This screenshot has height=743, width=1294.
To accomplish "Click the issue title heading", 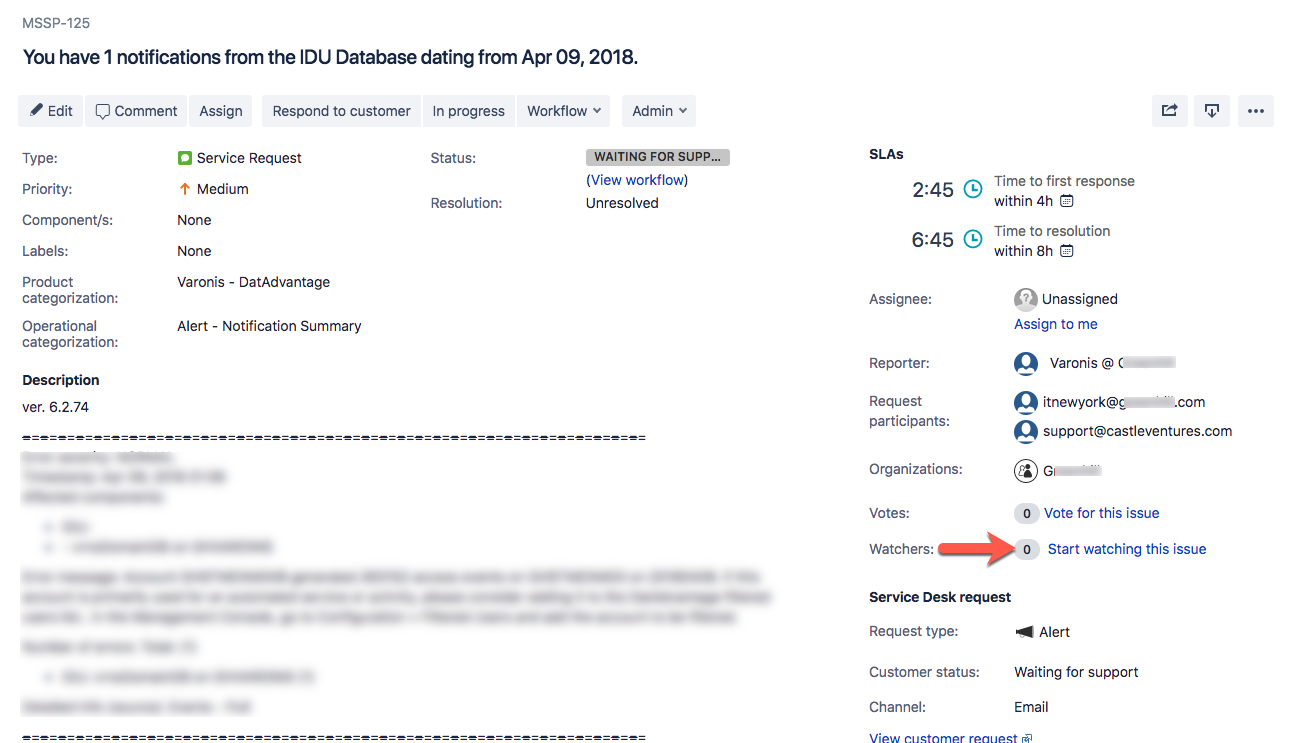I will [x=330, y=57].
